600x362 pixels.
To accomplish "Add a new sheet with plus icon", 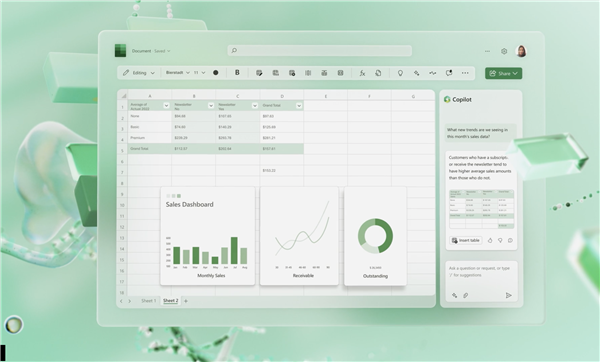I will click(x=186, y=301).
